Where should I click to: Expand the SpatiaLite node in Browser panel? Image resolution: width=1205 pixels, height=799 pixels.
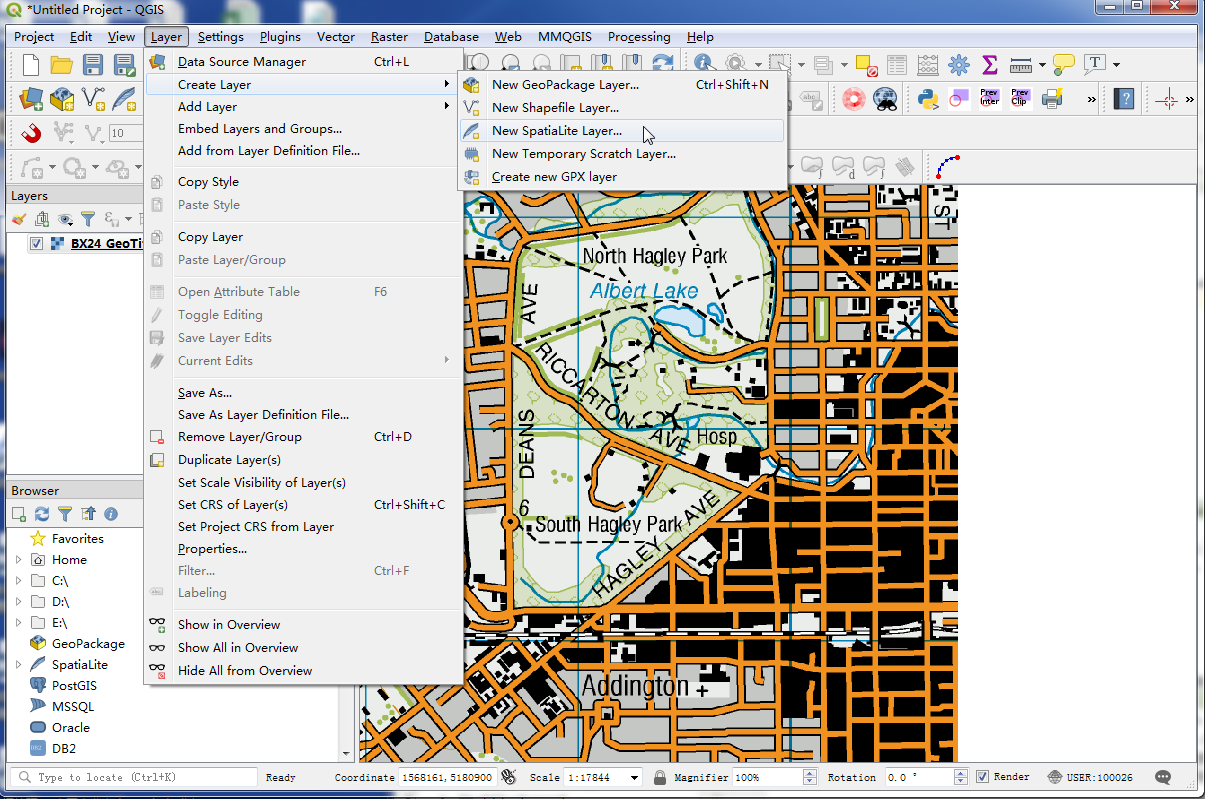pyautogui.click(x=19, y=664)
